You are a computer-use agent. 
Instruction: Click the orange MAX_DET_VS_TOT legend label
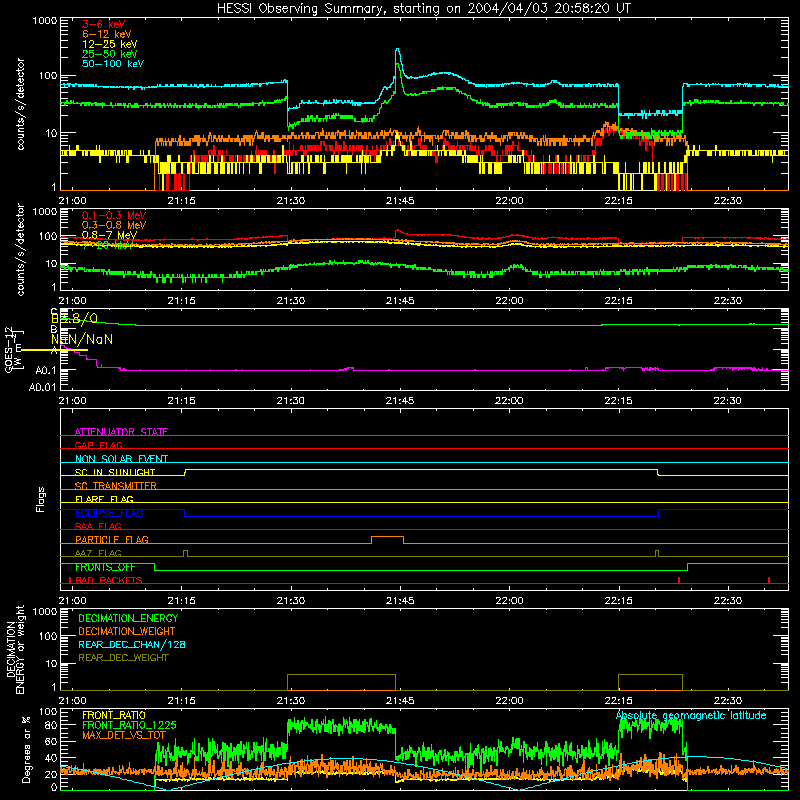[124, 735]
